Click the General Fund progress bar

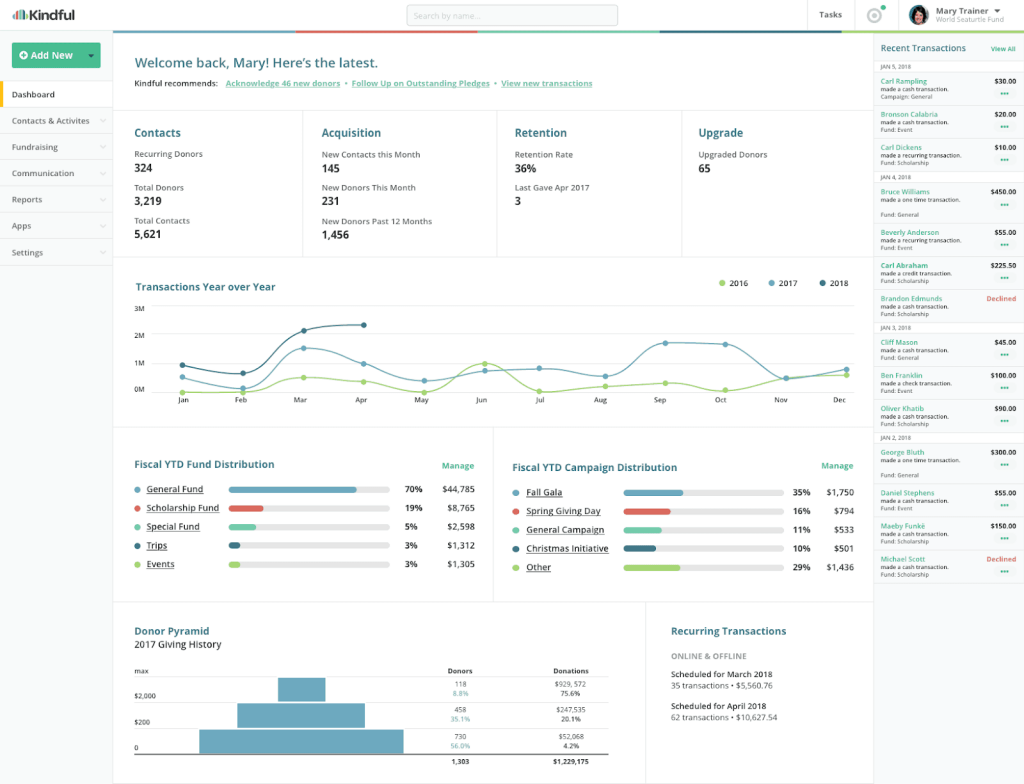(309, 489)
